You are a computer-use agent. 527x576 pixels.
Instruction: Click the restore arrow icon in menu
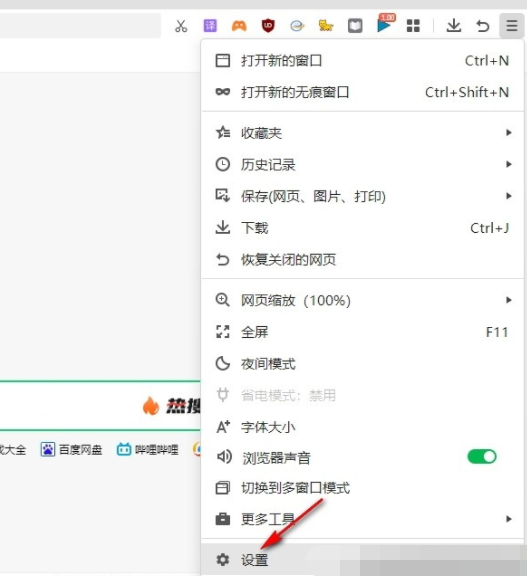223,260
